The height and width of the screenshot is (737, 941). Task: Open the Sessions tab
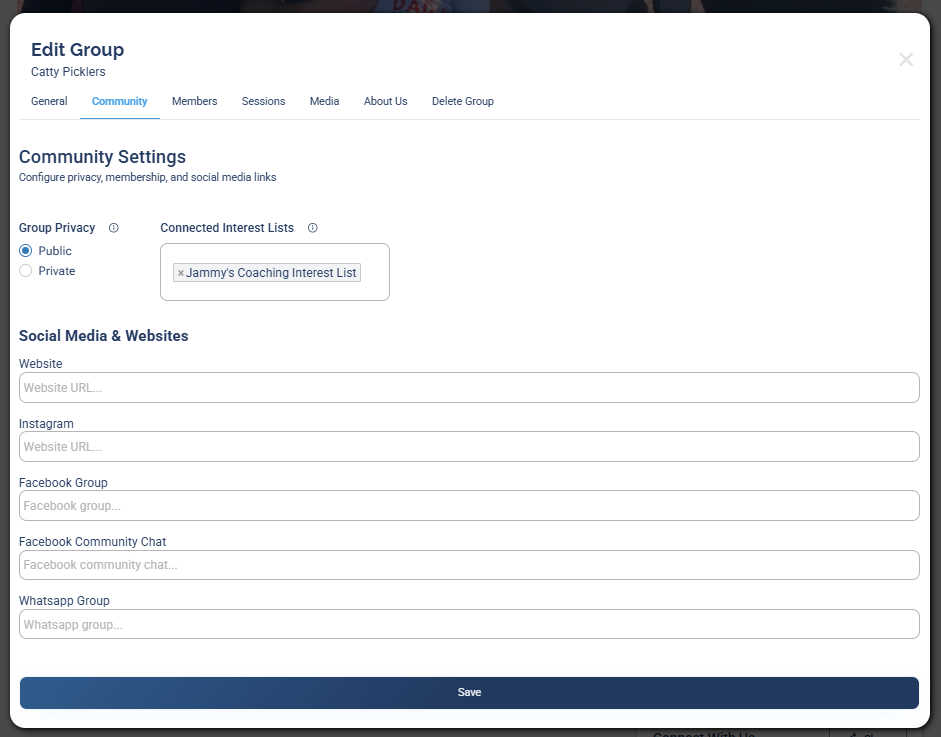pyautogui.click(x=263, y=101)
